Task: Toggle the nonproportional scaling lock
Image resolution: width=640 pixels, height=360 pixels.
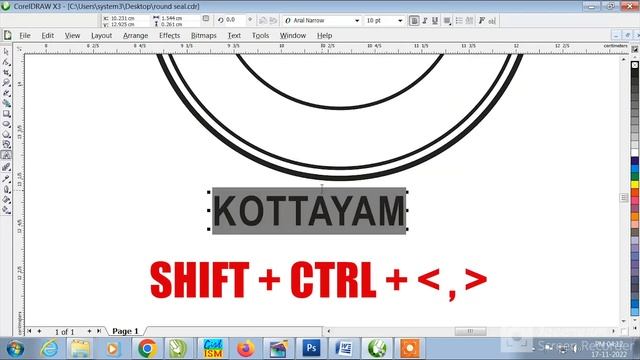Action: click(206, 19)
